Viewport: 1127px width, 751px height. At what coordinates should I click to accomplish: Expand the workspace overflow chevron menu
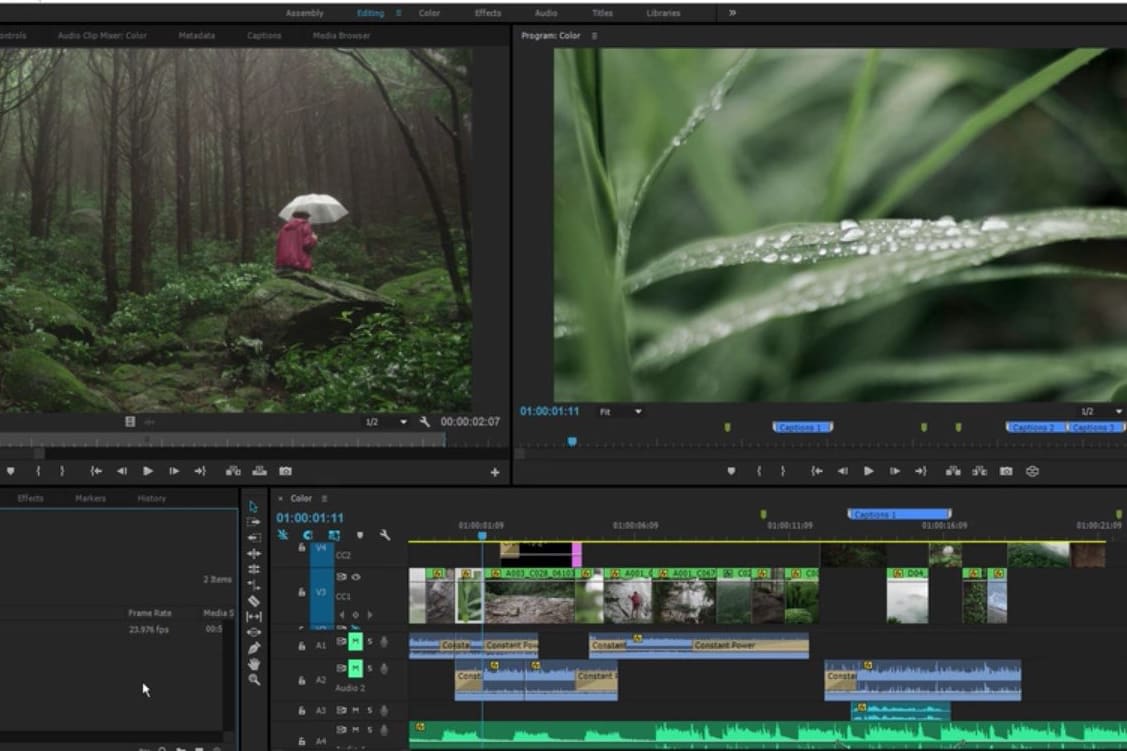732,13
